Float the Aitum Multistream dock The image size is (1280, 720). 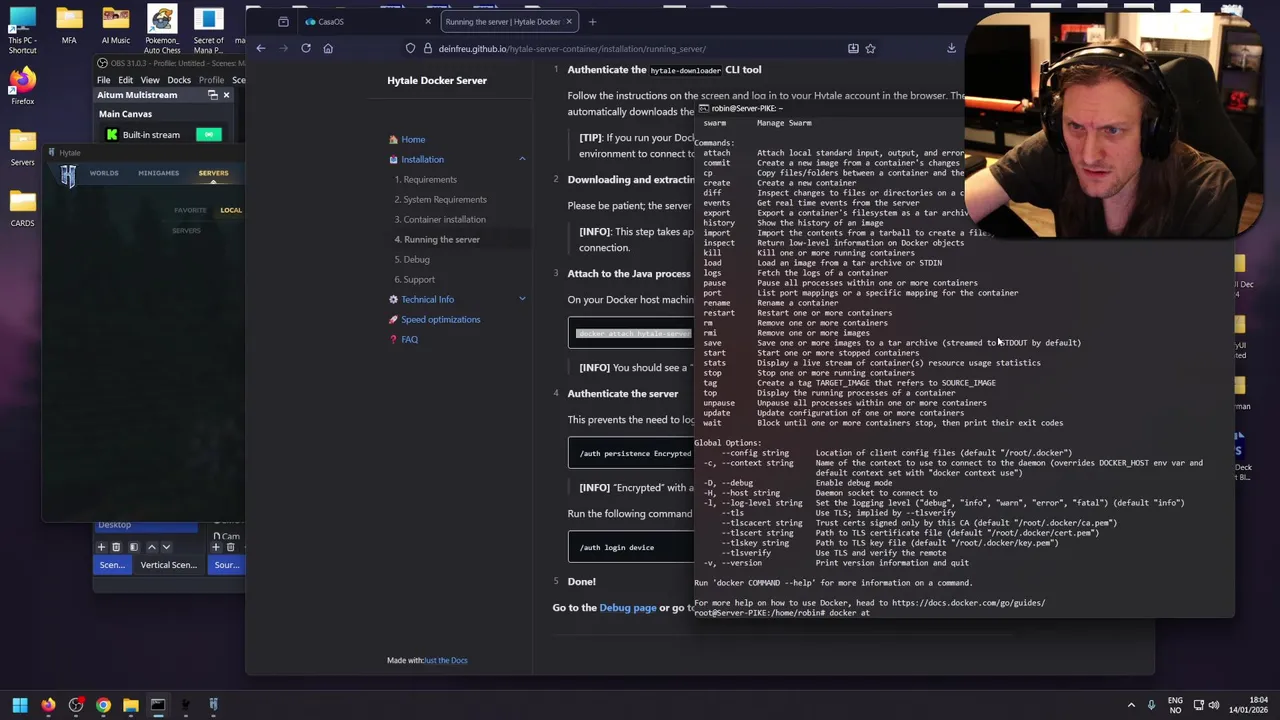(x=212, y=95)
